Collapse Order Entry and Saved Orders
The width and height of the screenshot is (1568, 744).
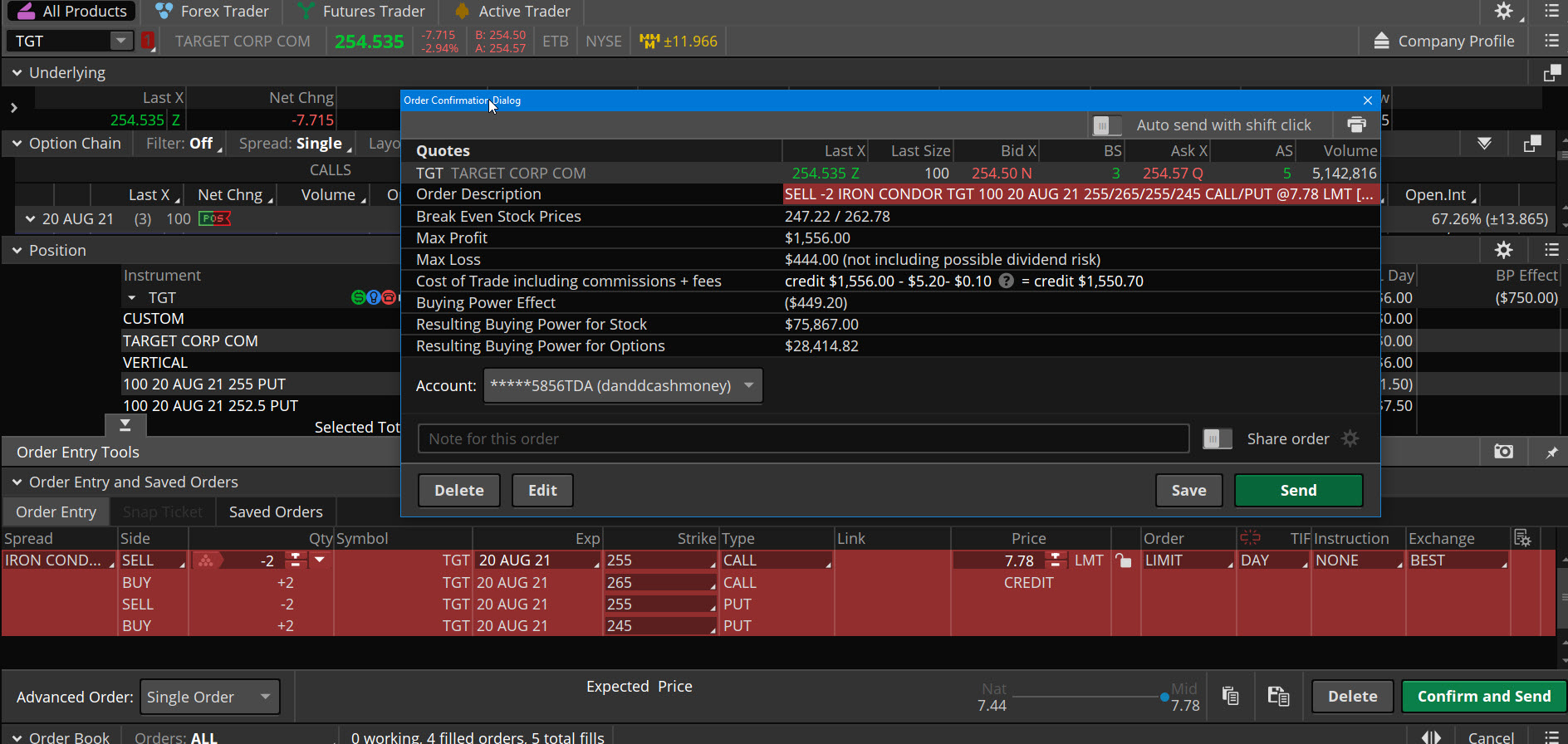pos(17,482)
